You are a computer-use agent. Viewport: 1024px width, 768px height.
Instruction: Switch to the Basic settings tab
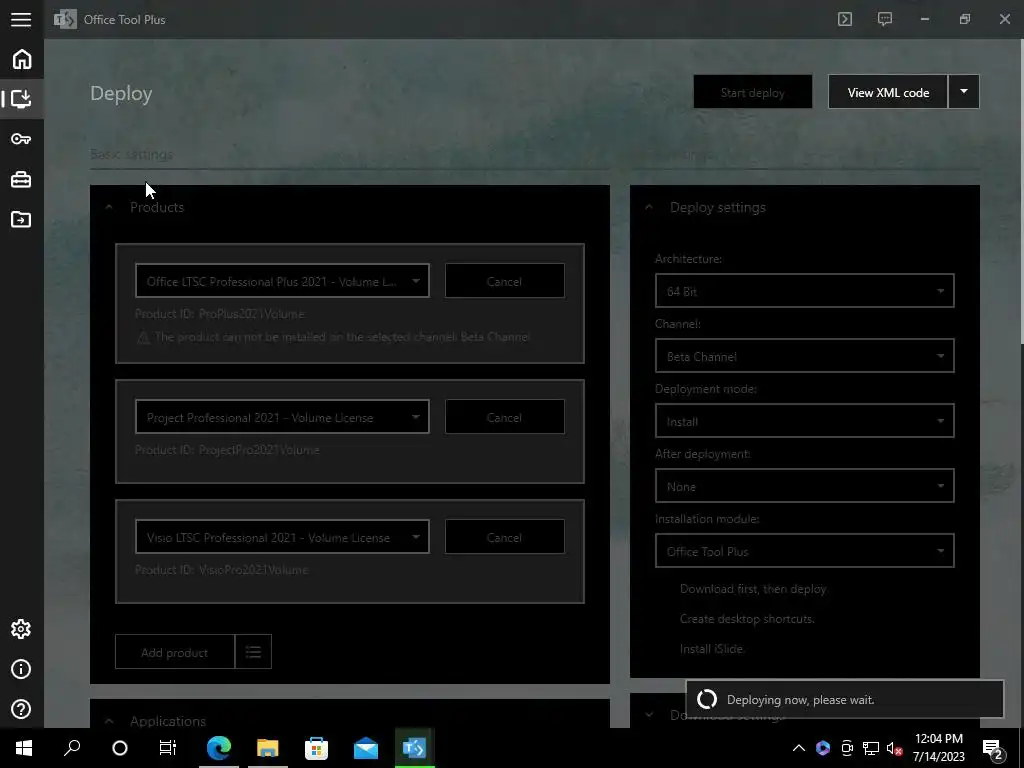[x=131, y=154]
